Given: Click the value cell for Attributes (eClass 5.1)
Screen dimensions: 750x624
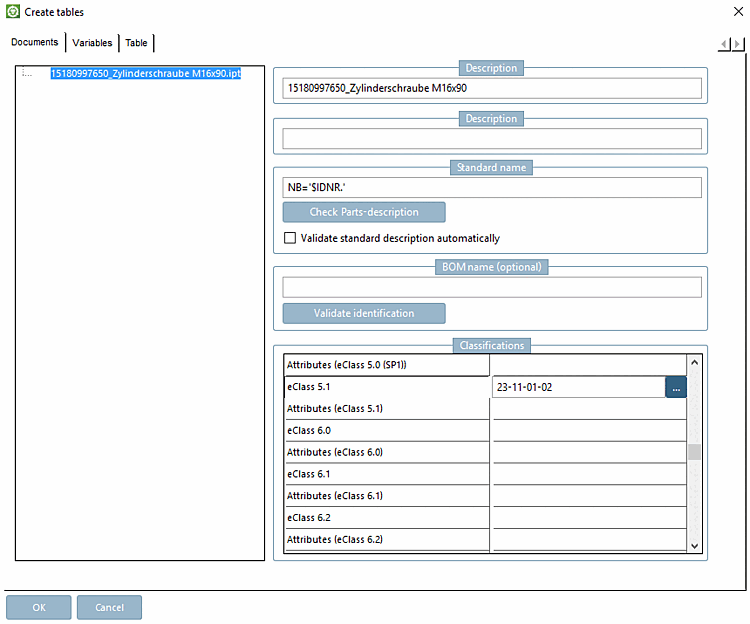Looking at the screenshot, I should pyautogui.click(x=589, y=409).
